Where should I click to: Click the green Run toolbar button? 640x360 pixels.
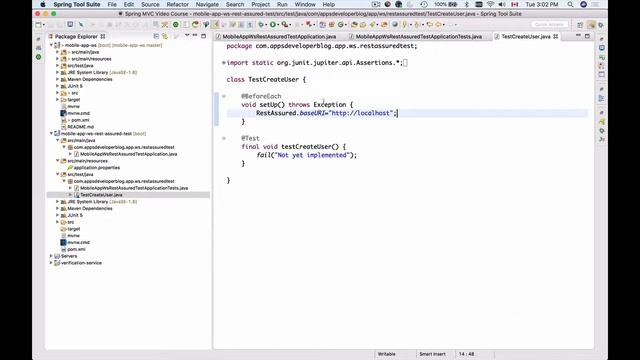click(x=273, y=25)
